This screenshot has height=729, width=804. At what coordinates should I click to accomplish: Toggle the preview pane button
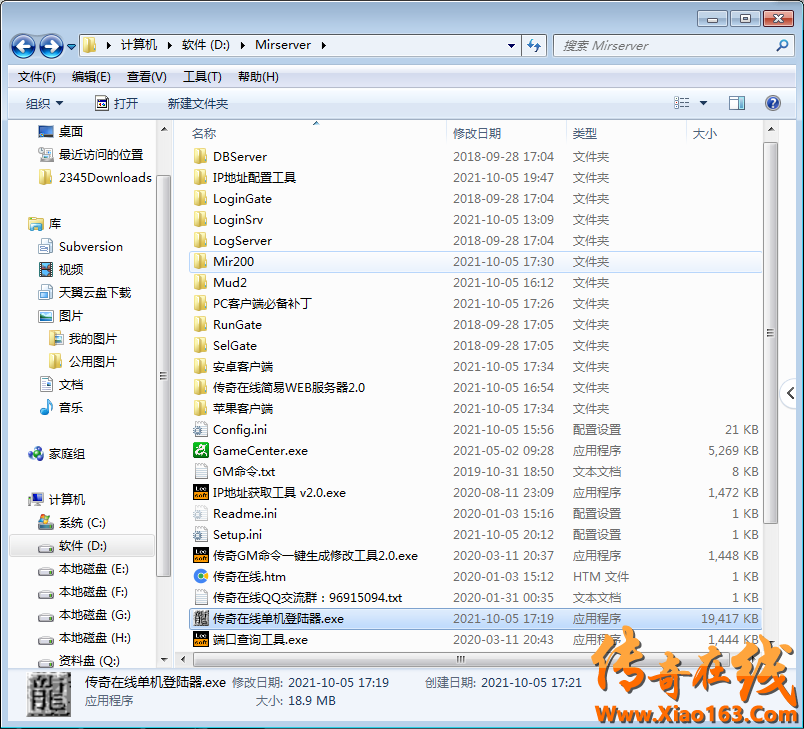737,104
